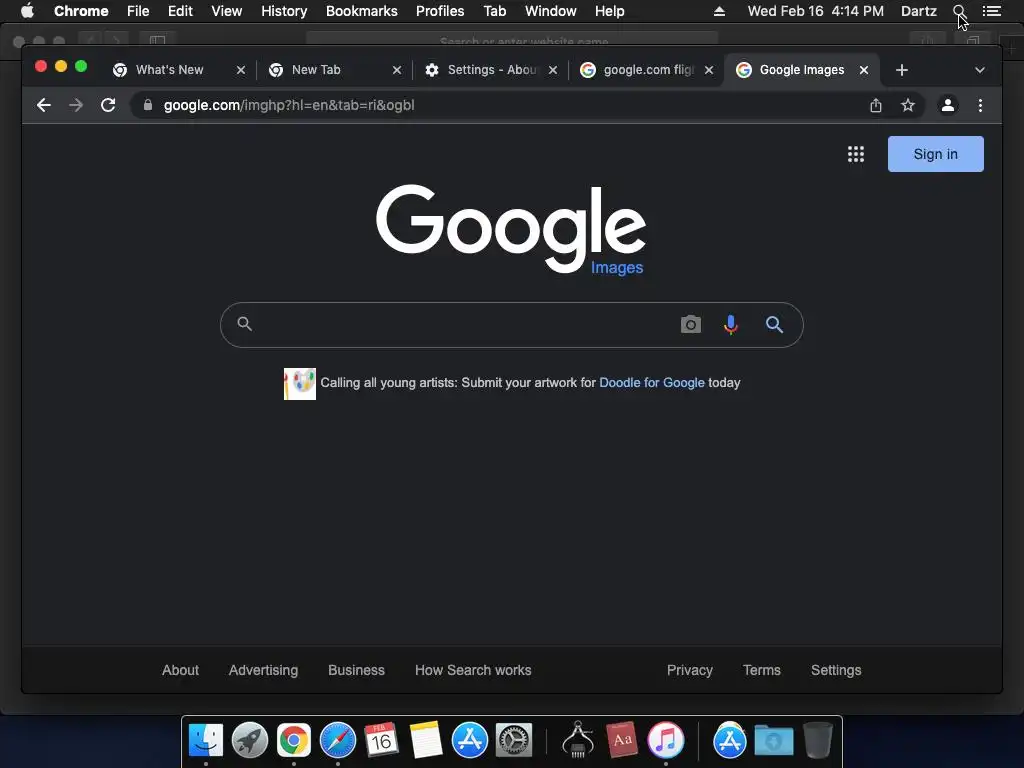Open the Downloads folder in Dock
1024x768 pixels.
774,741
